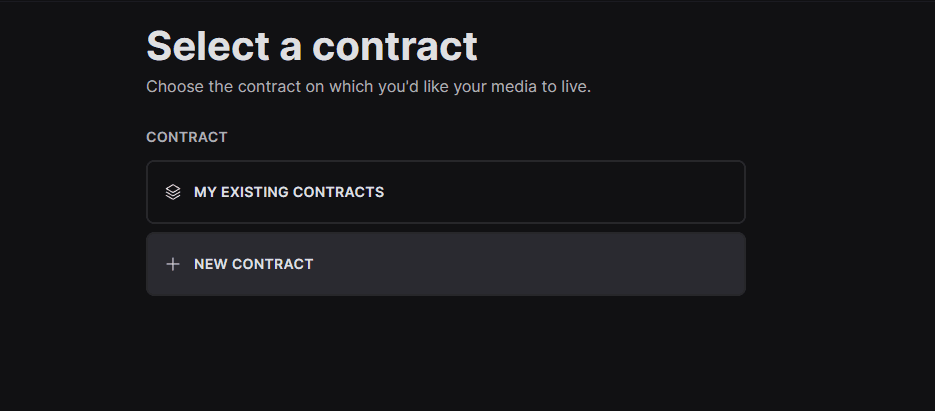
Task: Click the "Select a contract" heading
Action: coord(312,46)
